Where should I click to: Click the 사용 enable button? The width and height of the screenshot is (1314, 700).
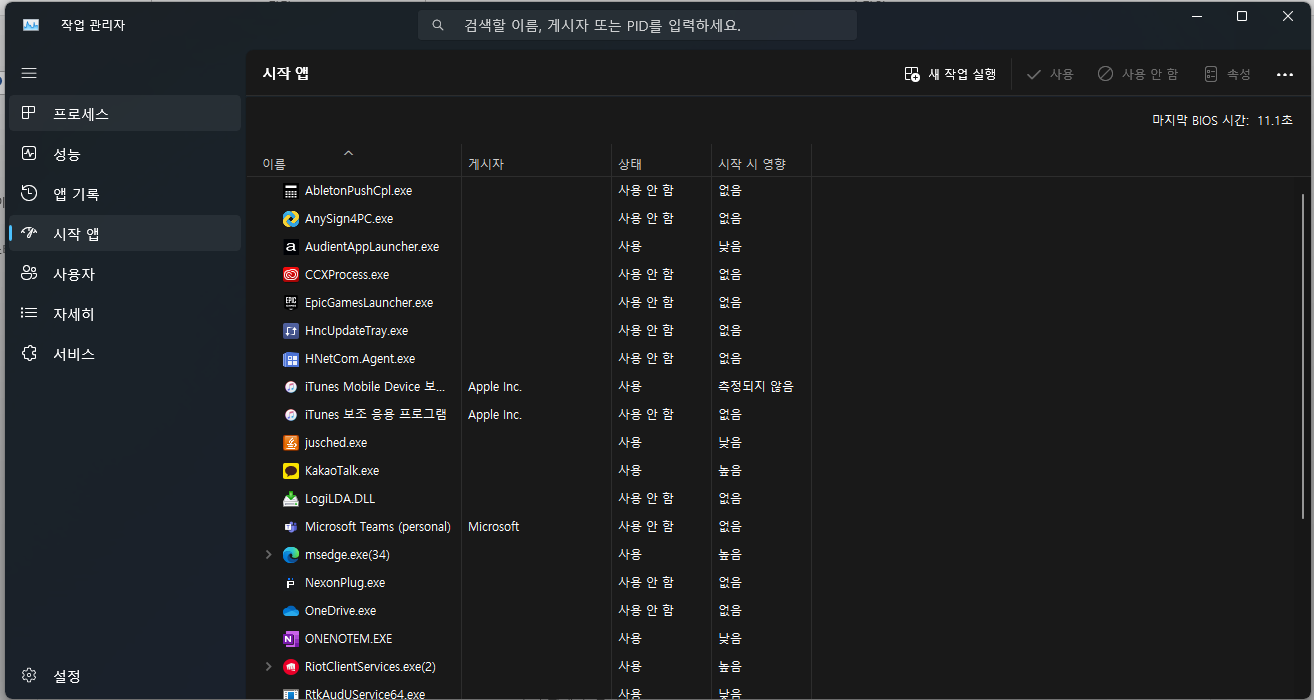coord(1050,74)
